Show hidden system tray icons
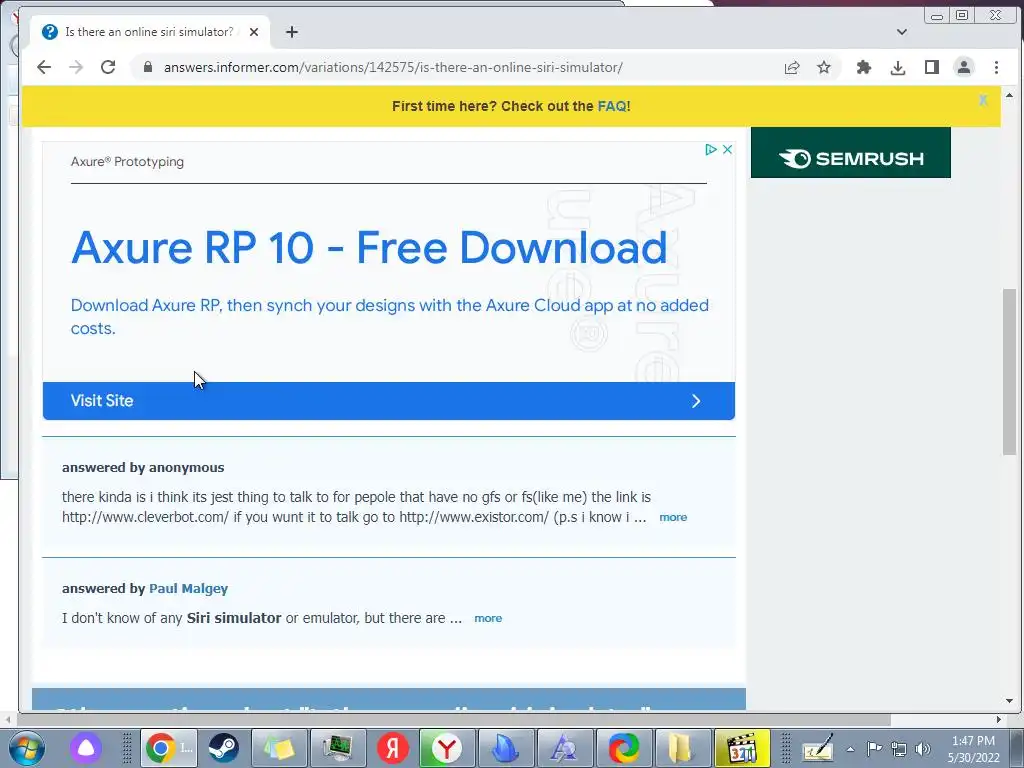This screenshot has height=768, width=1024. click(x=850, y=749)
